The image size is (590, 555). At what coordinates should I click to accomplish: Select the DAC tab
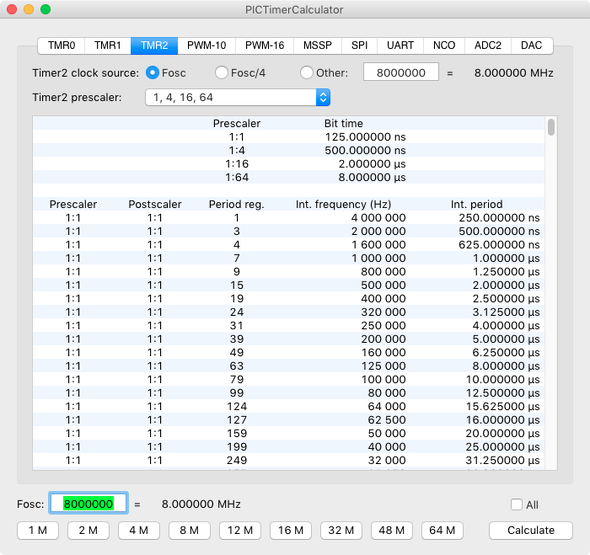click(x=531, y=46)
